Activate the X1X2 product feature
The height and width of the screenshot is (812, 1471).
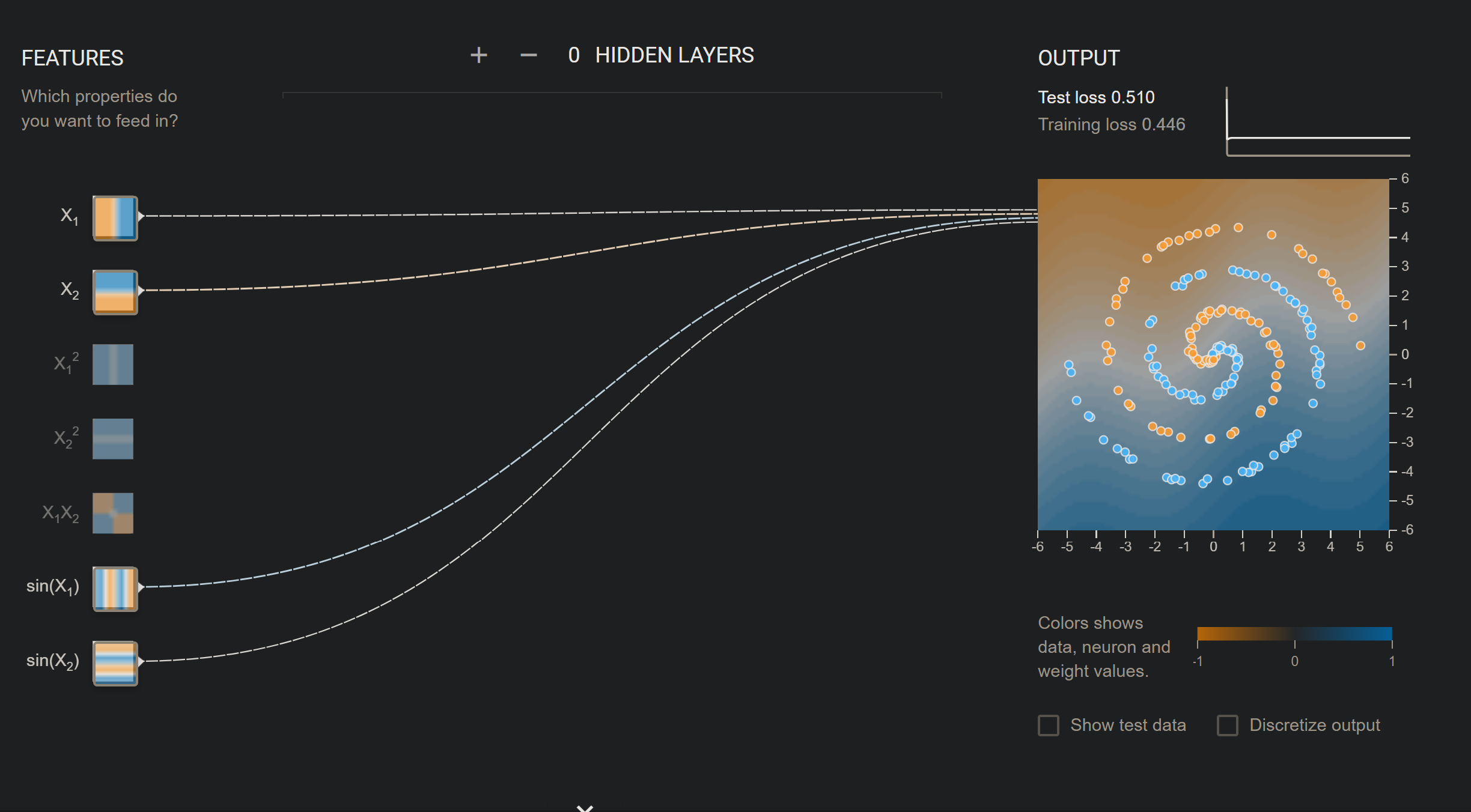[113, 514]
